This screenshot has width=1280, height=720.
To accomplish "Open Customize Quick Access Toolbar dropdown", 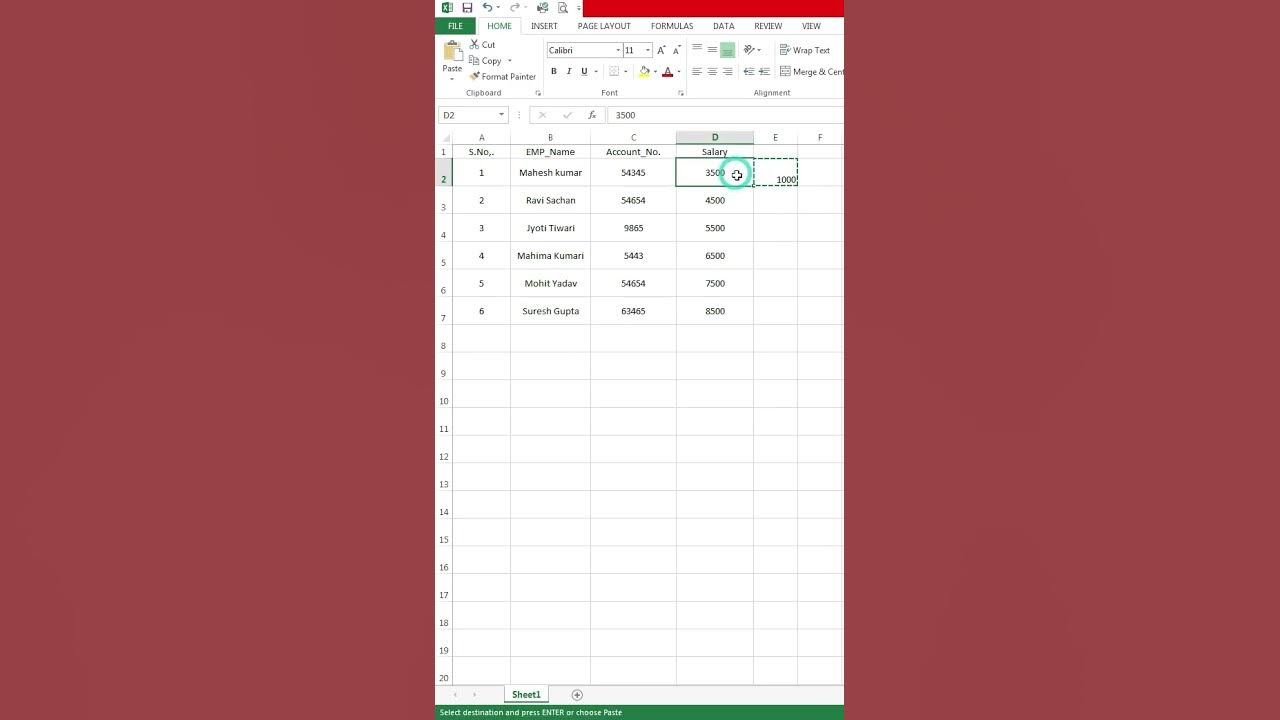I will point(577,8).
